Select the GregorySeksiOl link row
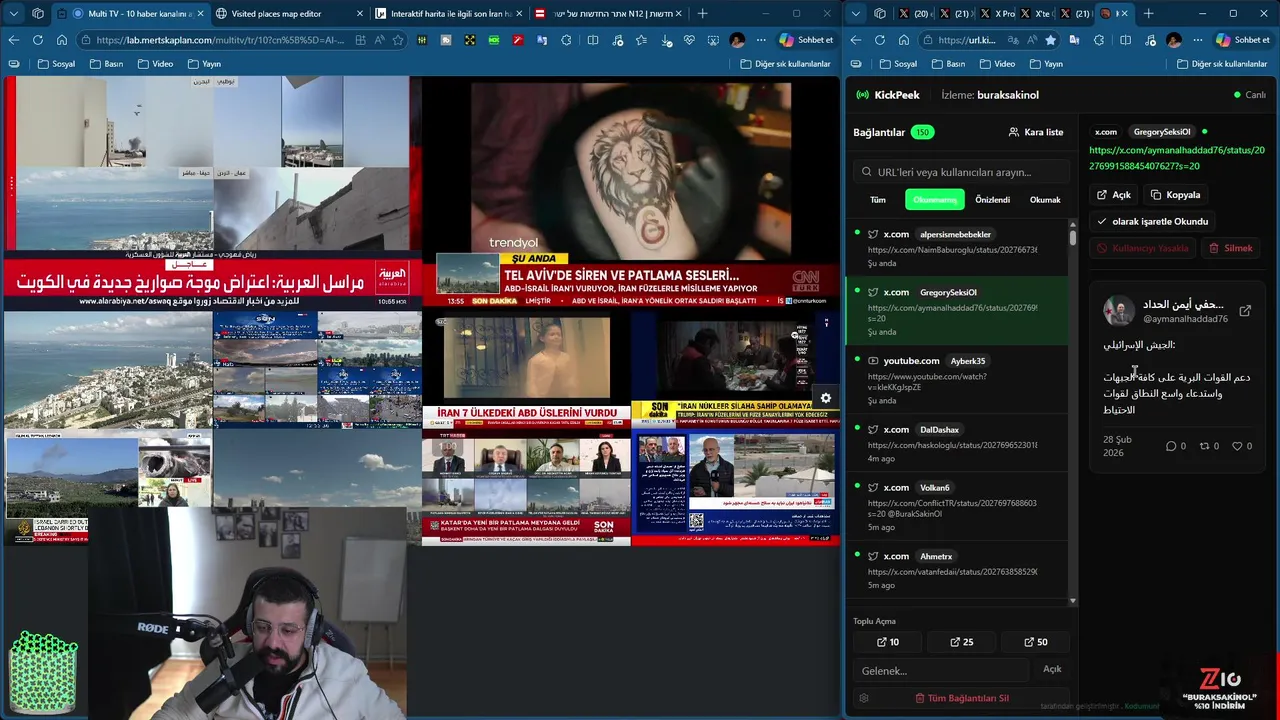Image resolution: width=1280 pixels, height=720 pixels. click(x=958, y=311)
